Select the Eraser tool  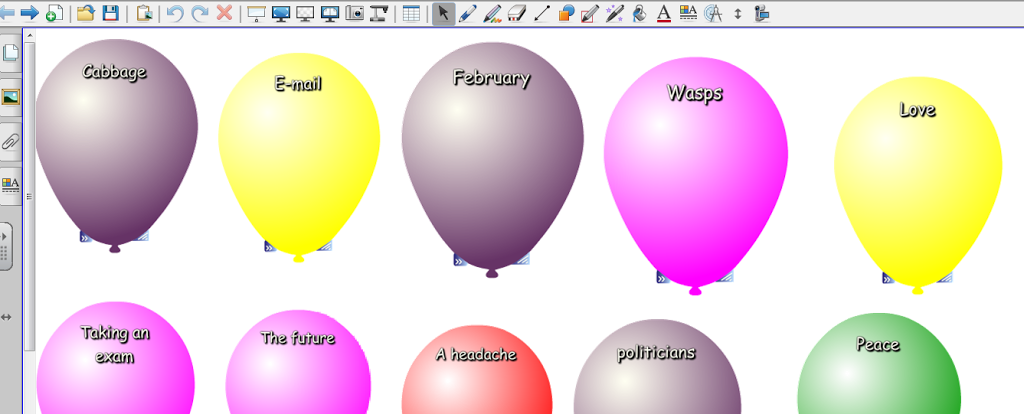point(517,13)
